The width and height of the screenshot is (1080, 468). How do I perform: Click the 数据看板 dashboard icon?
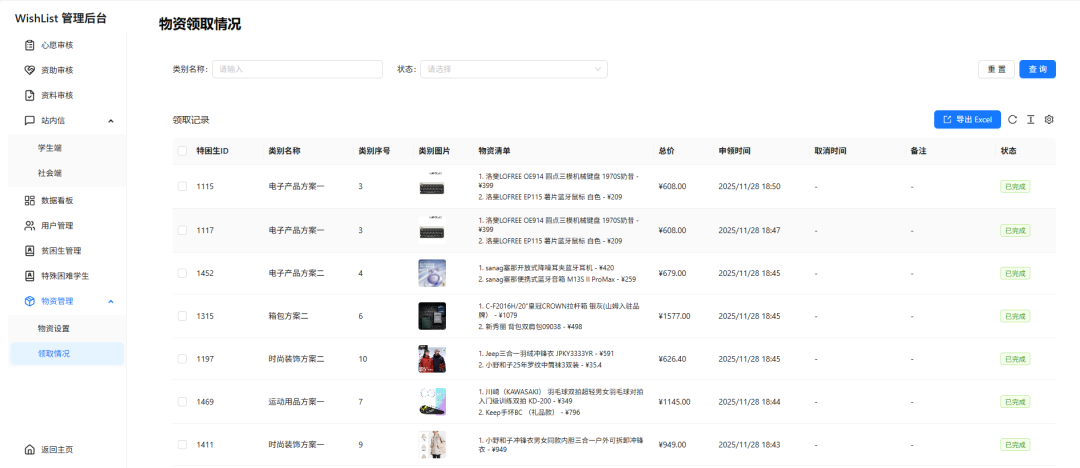tap(30, 200)
